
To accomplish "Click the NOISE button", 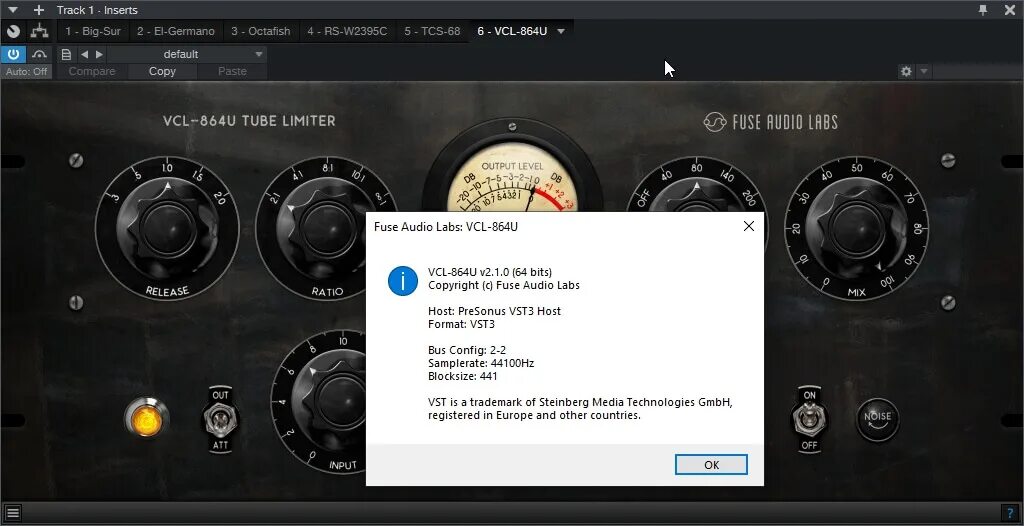I will click(877, 419).
